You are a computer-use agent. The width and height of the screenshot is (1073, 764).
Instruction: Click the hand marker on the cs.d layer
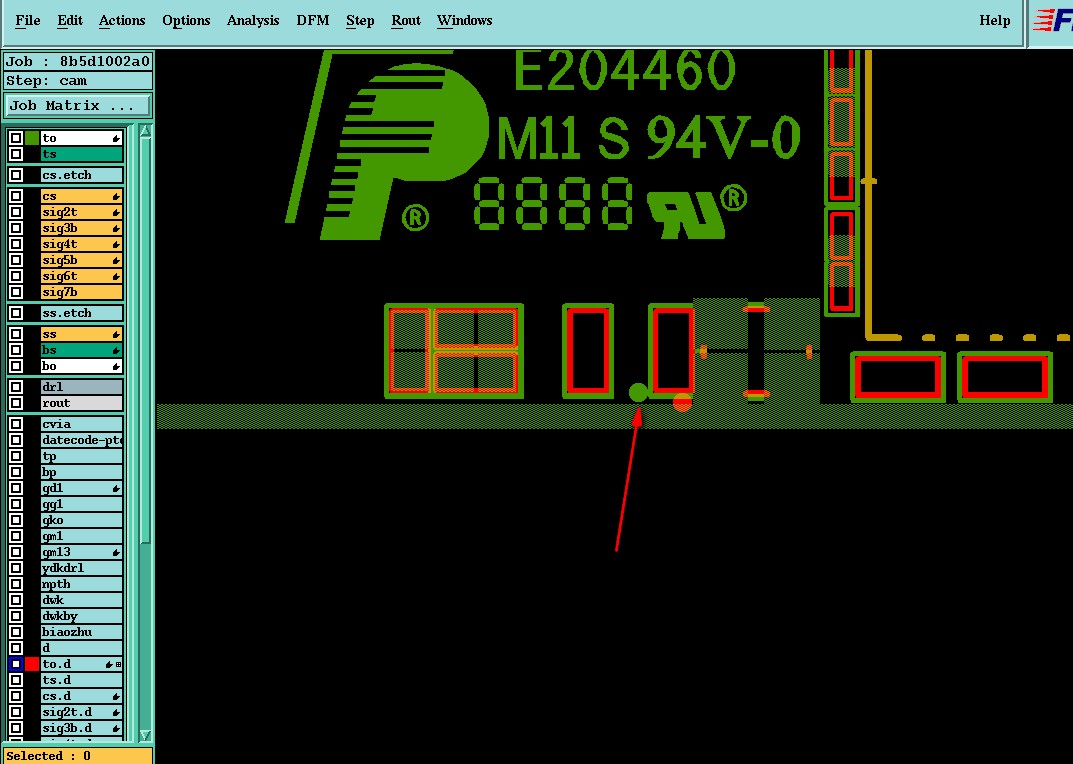pos(116,696)
